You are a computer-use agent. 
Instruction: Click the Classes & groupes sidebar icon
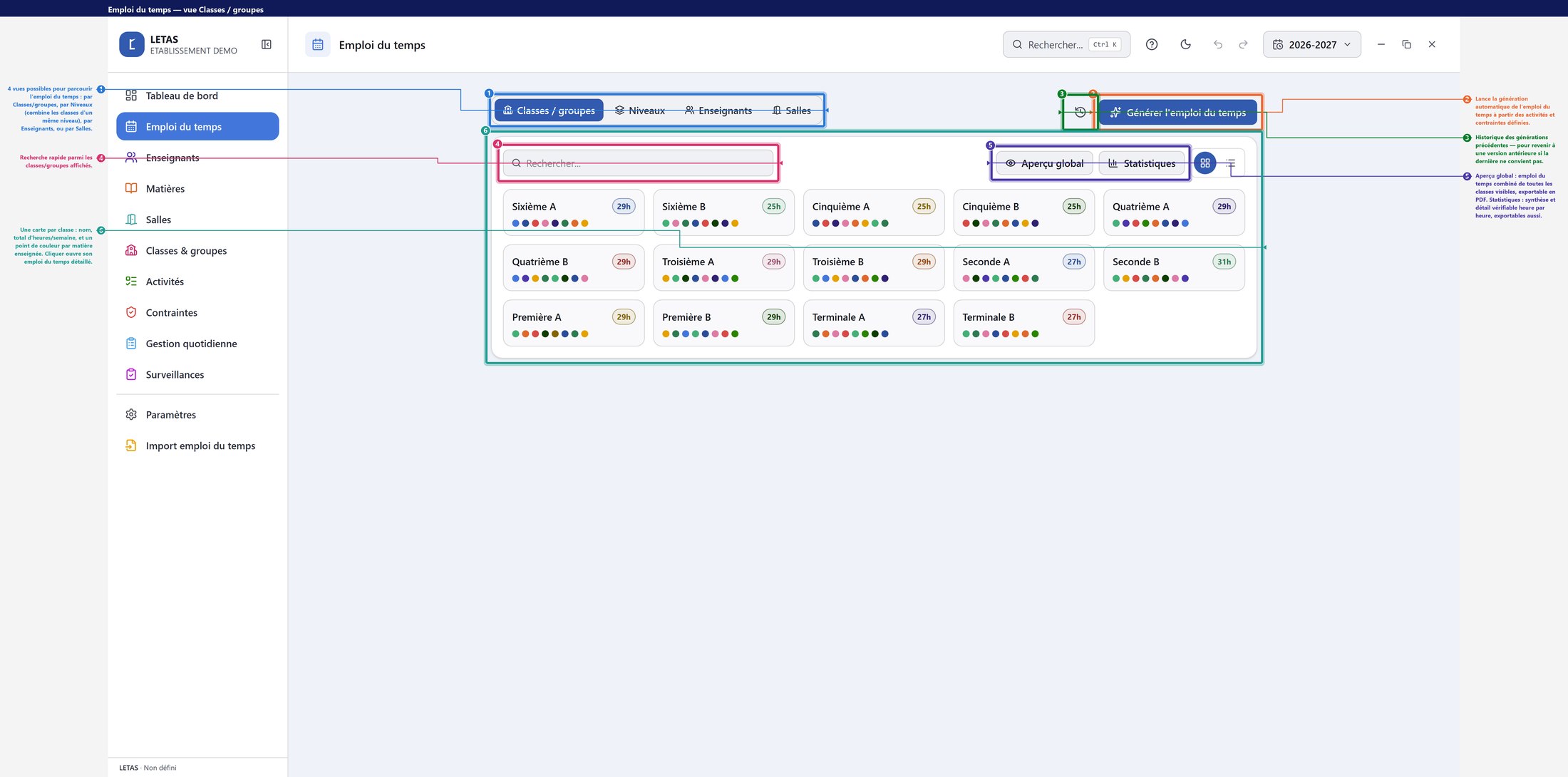pyautogui.click(x=131, y=250)
